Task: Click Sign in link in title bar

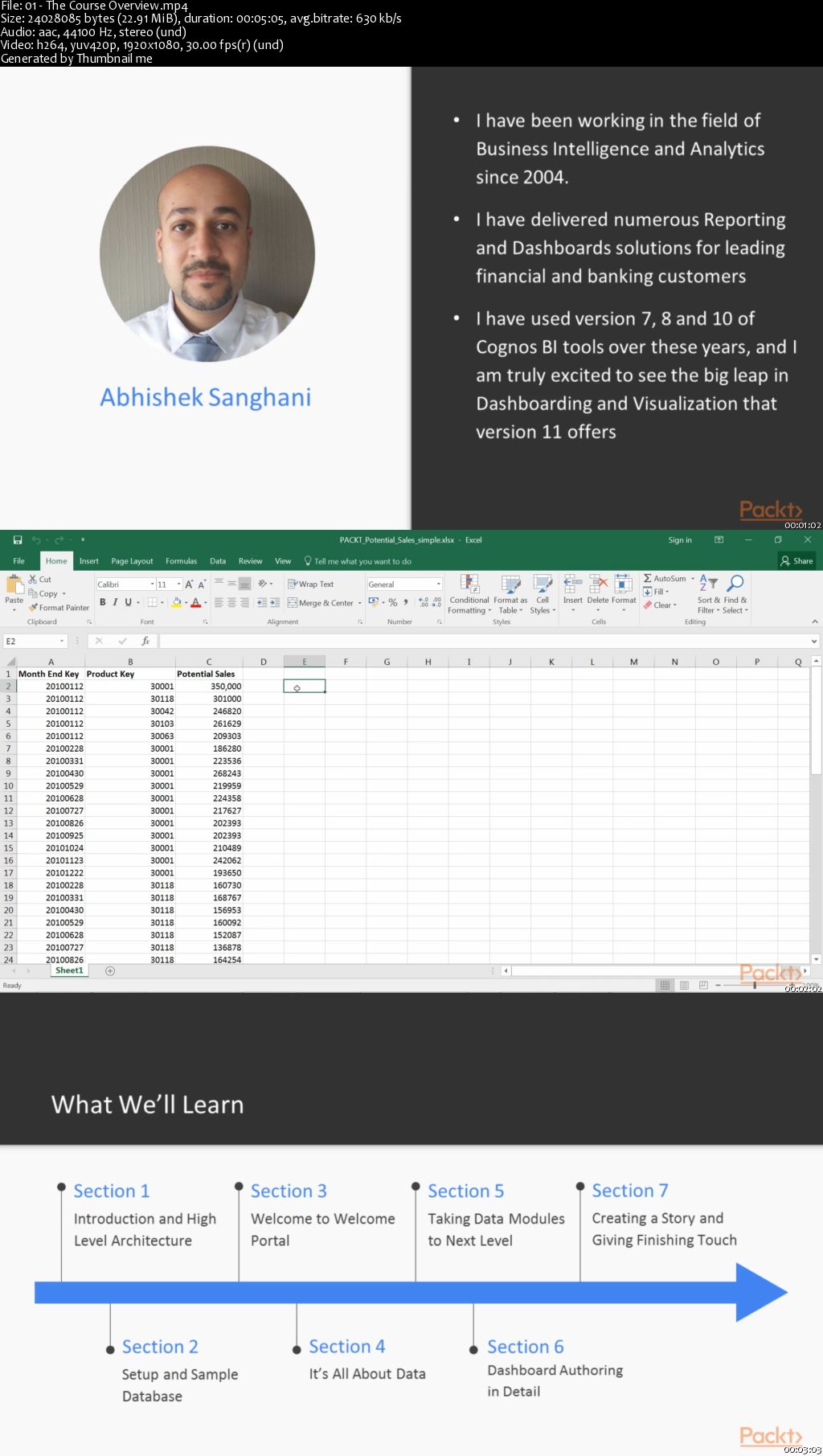Action: [680, 540]
